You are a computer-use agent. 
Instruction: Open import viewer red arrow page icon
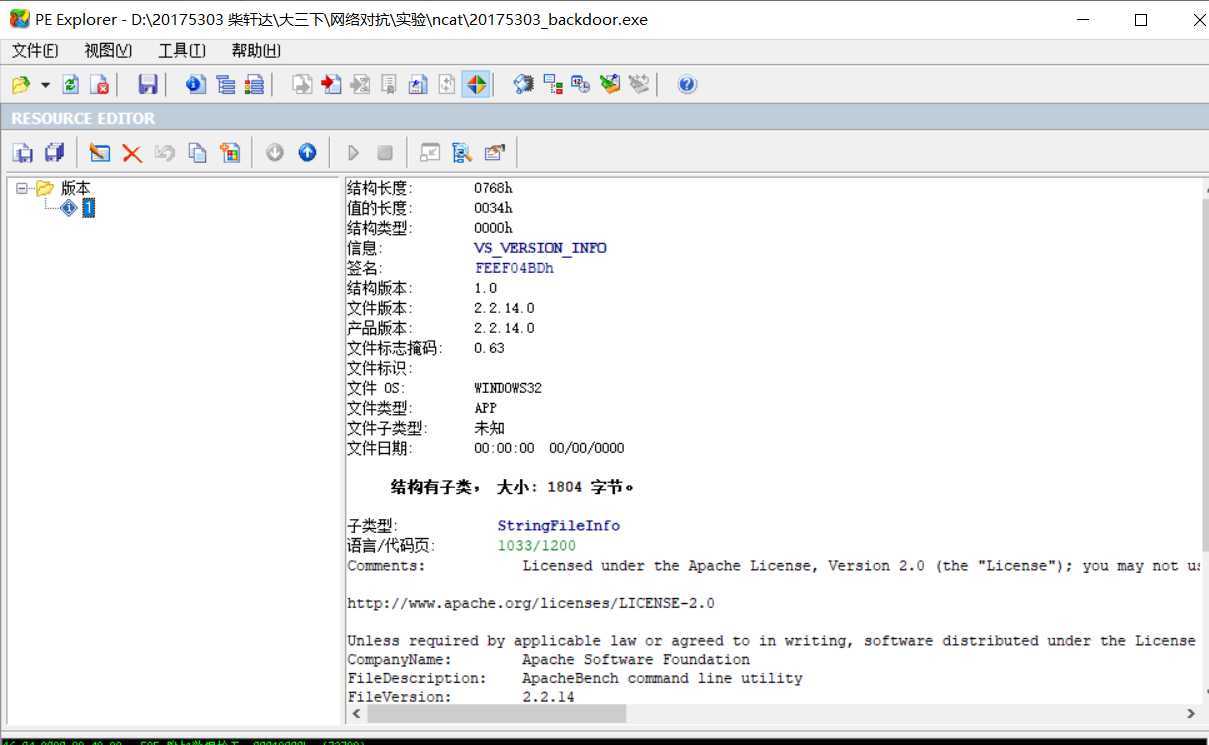click(332, 85)
